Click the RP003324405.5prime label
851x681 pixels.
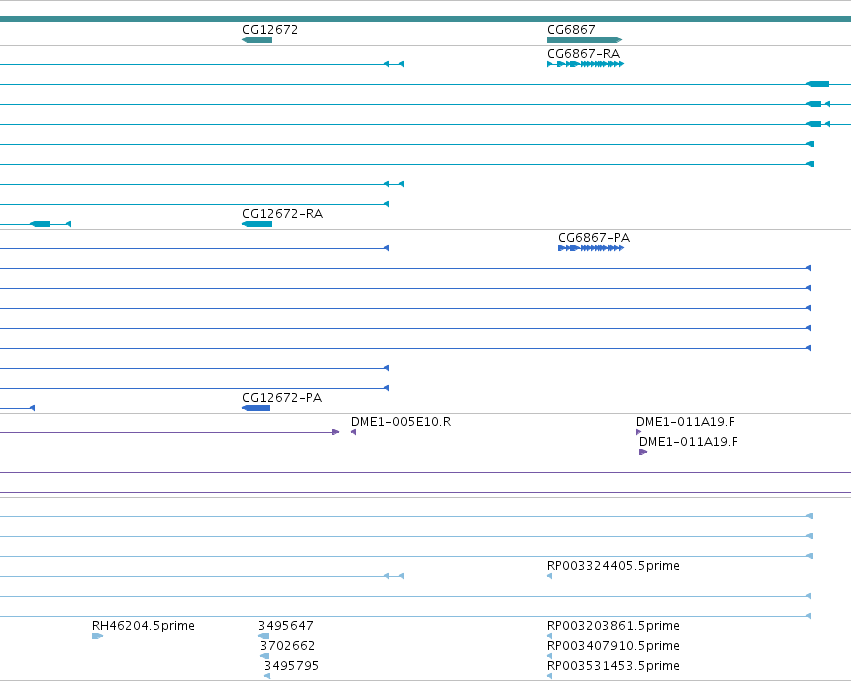(613, 565)
